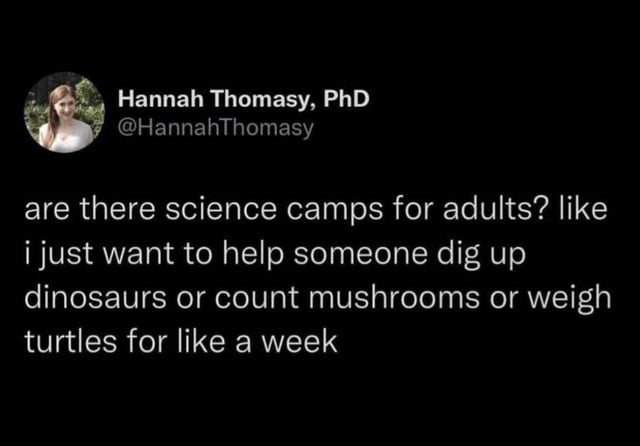Click the word "dinosaurs" in the tweet
This screenshot has width=640, height=446.
95,297
